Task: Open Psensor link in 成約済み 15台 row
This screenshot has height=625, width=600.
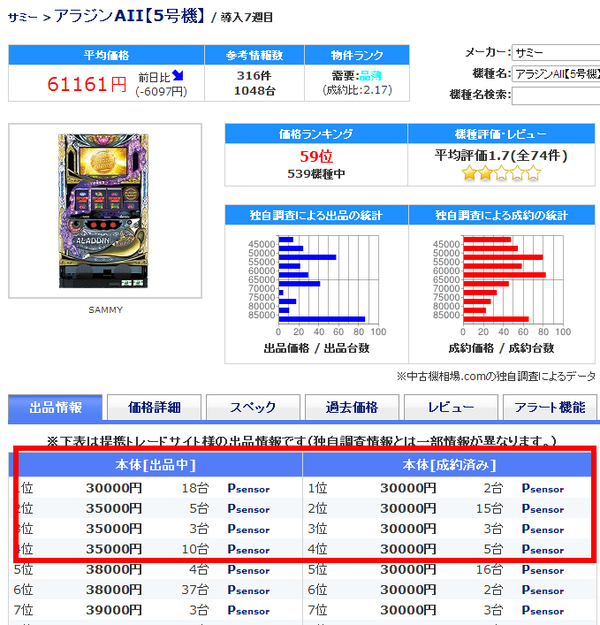Action: click(x=543, y=509)
